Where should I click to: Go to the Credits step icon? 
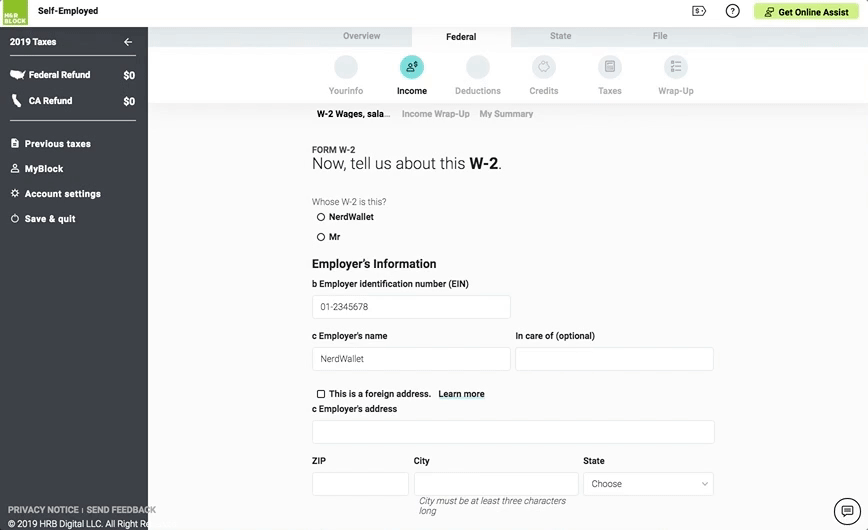pyautogui.click(x=543, y=67)
